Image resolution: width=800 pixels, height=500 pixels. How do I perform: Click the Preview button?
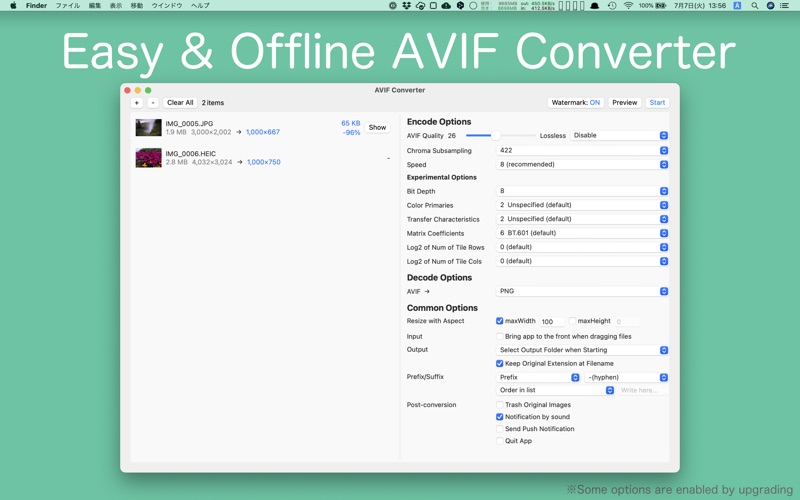(x=624, y=103)
